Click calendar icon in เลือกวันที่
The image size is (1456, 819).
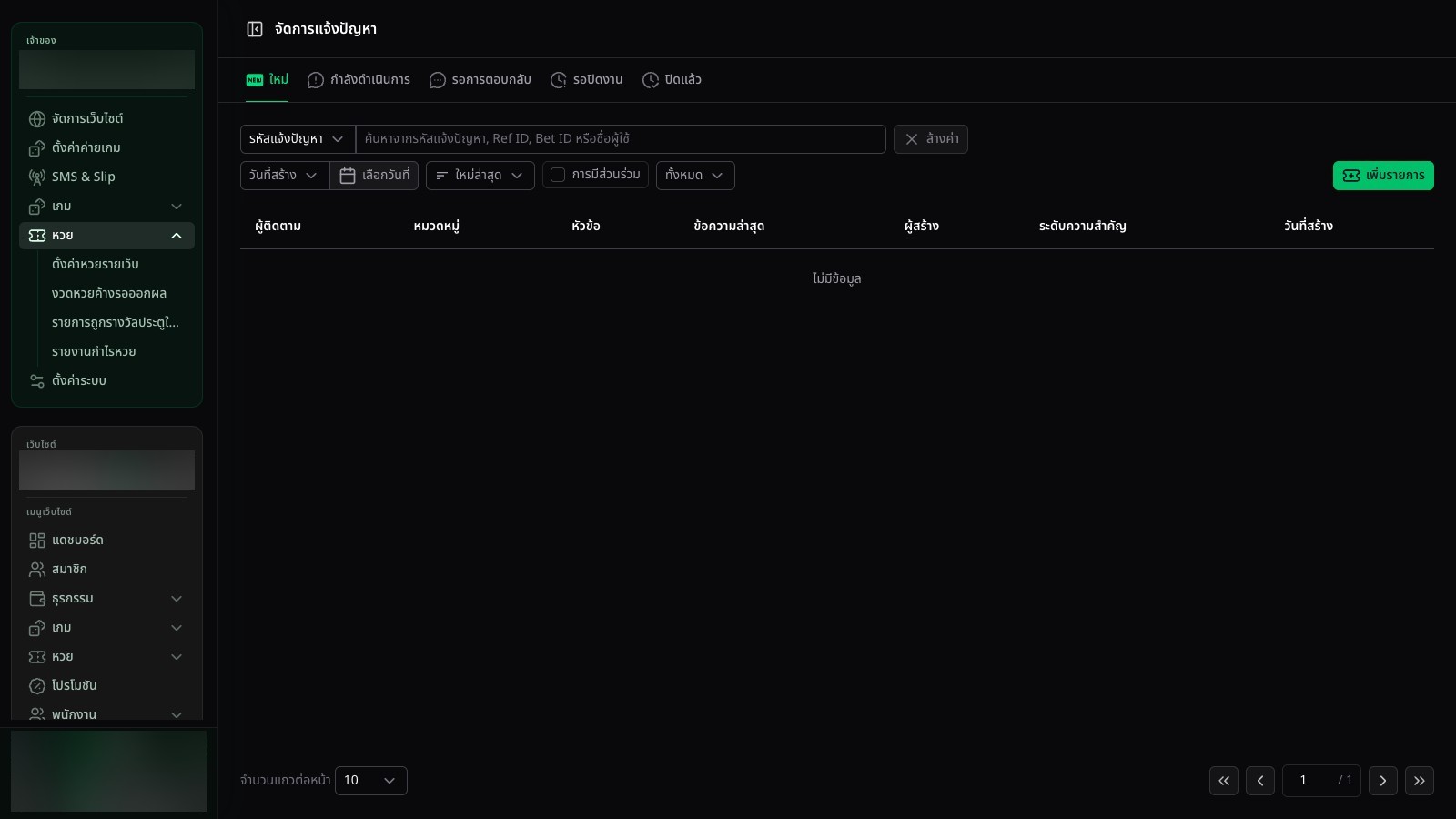point(348,176)
